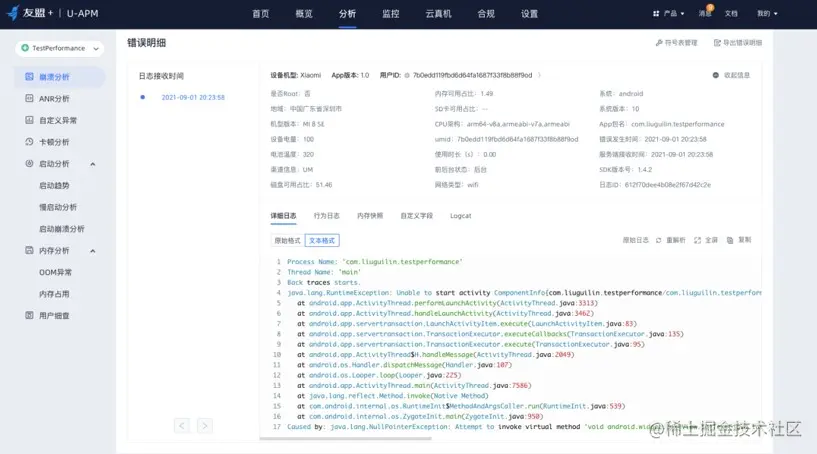
Task: Click the 崩溃分析 sidebar icon
Action: pos(29,77)
